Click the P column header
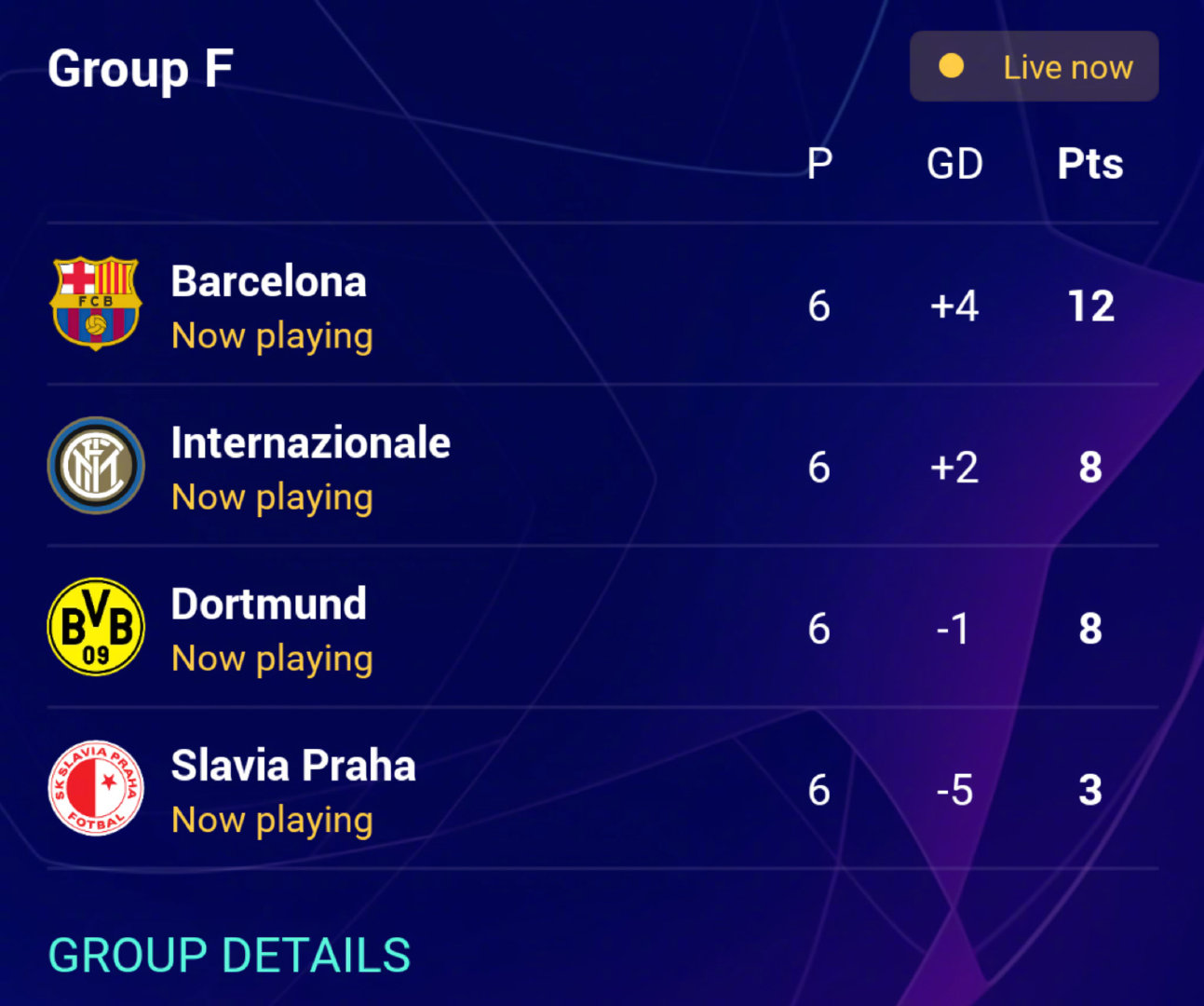The width and height of the screenshot is (1204, 1006). point(819,164)
